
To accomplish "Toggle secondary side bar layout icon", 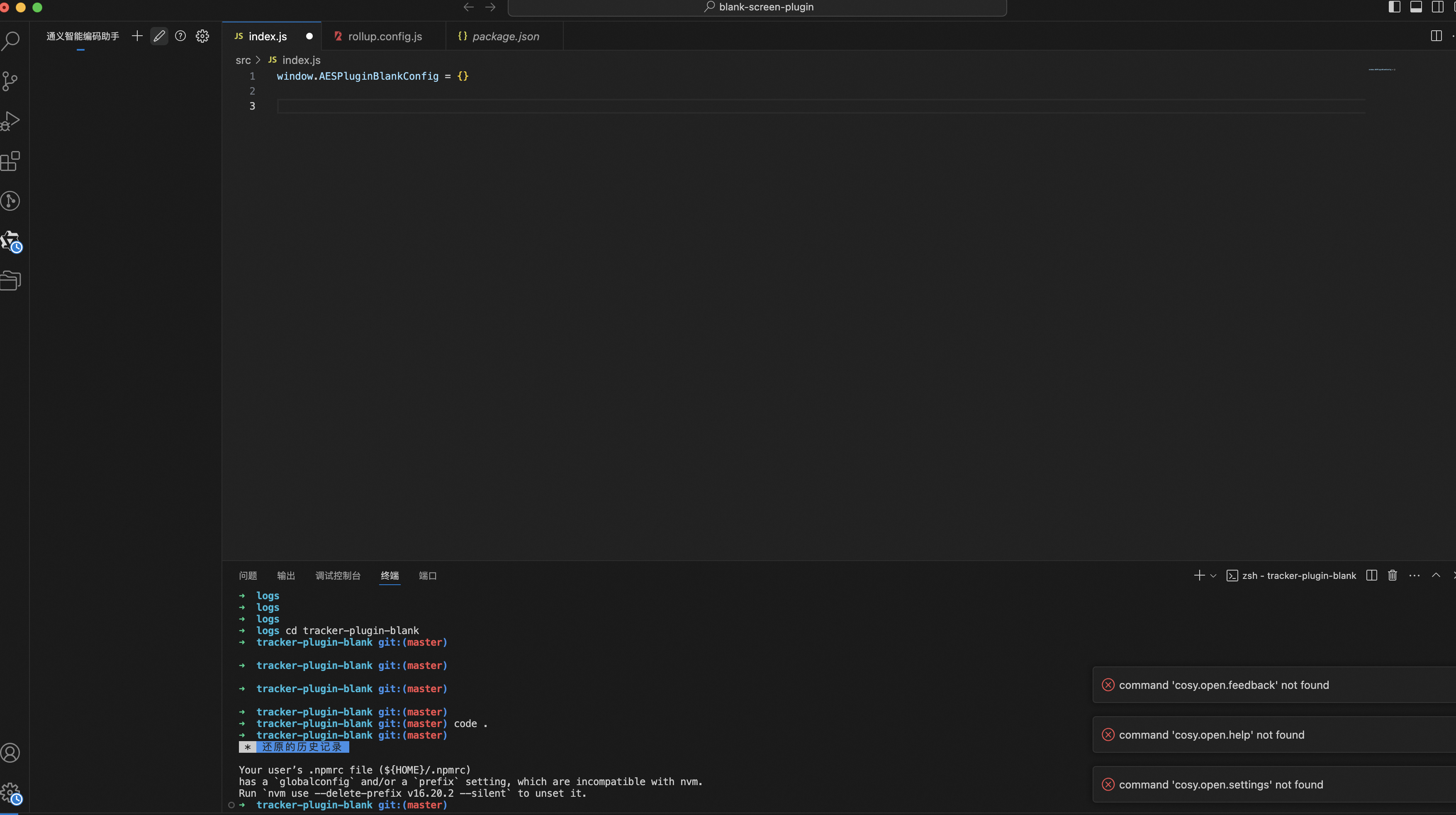I will tap(1437, 7).
